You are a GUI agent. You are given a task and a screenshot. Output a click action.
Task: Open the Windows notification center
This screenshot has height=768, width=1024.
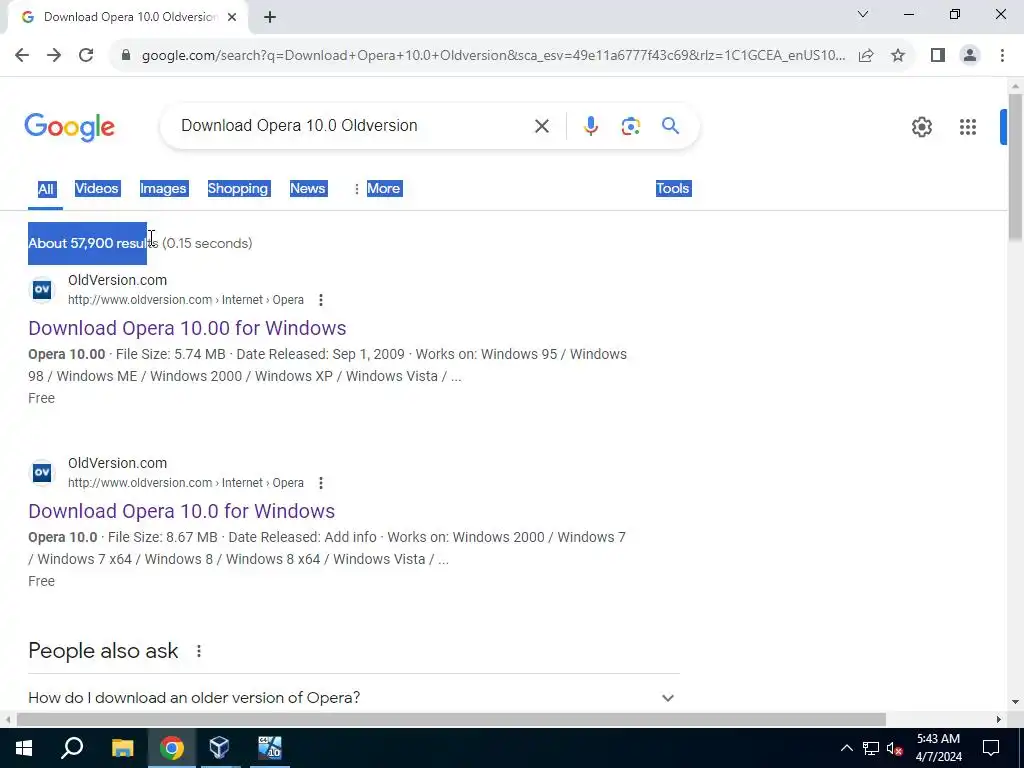(991, 748)
